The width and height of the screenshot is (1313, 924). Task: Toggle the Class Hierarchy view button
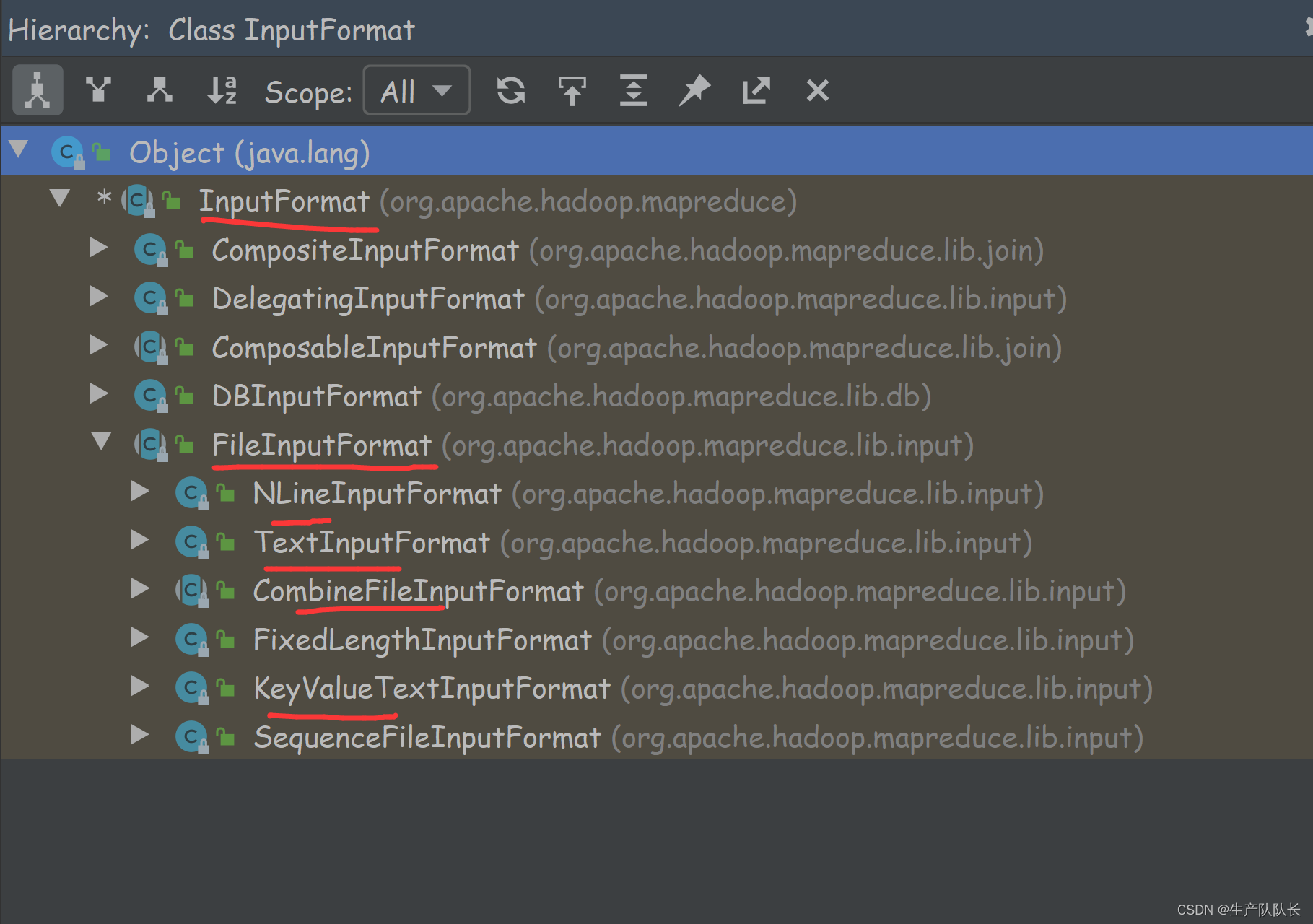[38, 90]
